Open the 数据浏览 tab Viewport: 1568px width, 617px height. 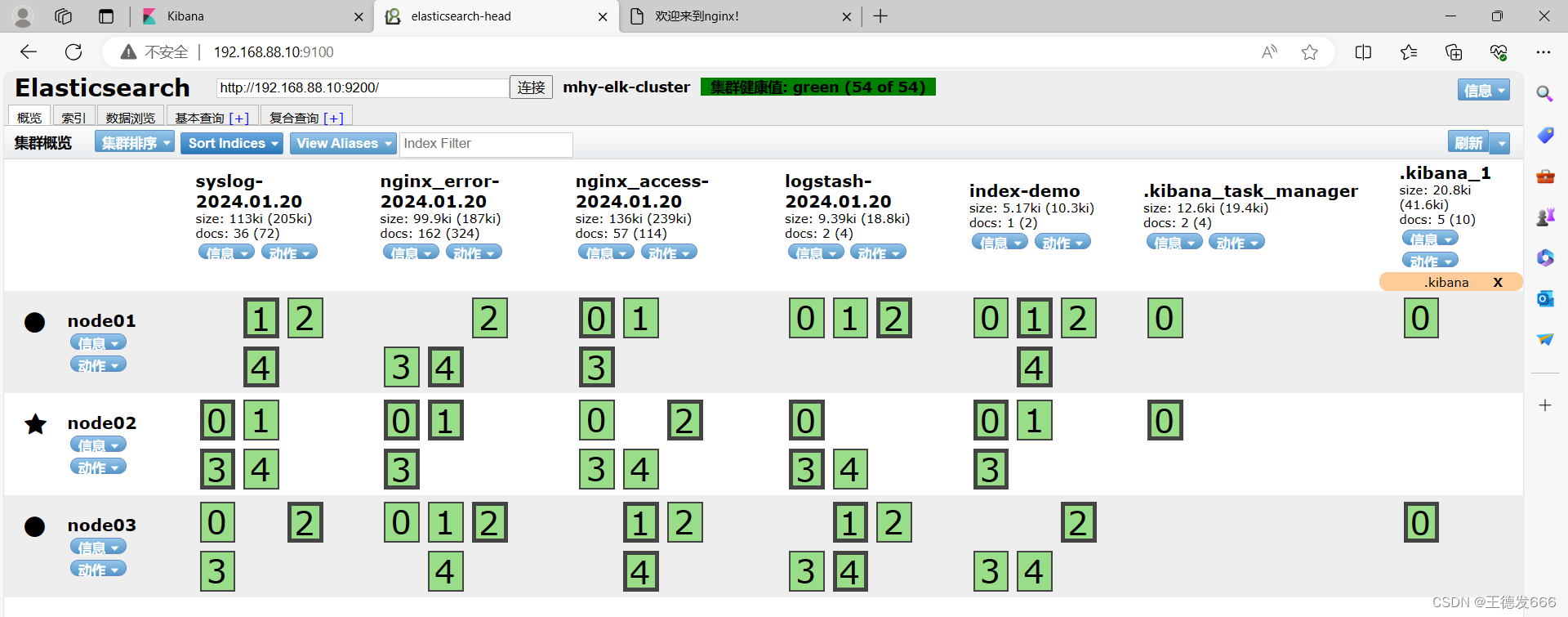(131, 118)
